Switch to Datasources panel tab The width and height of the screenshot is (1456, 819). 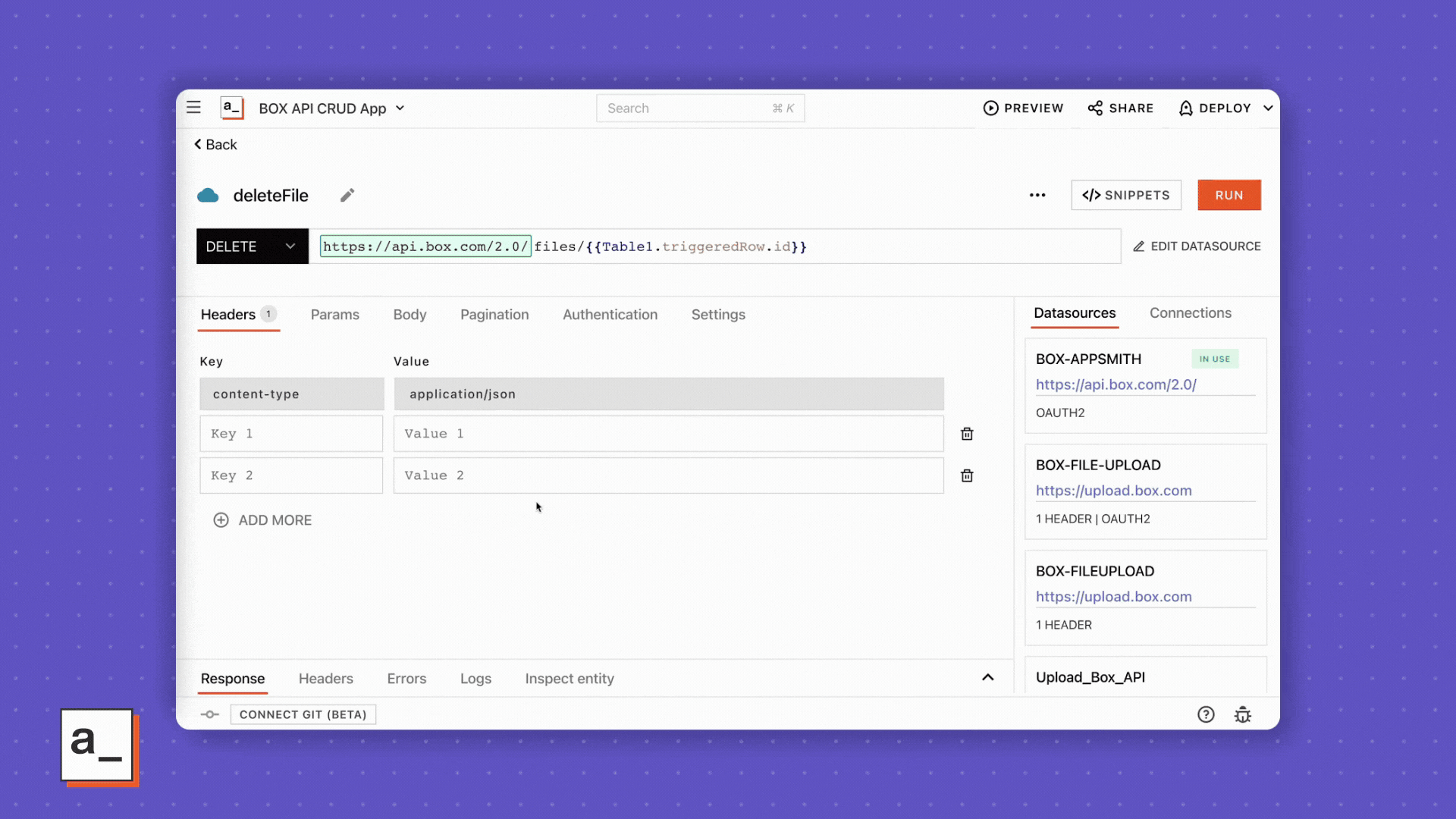pos(1075,313)
